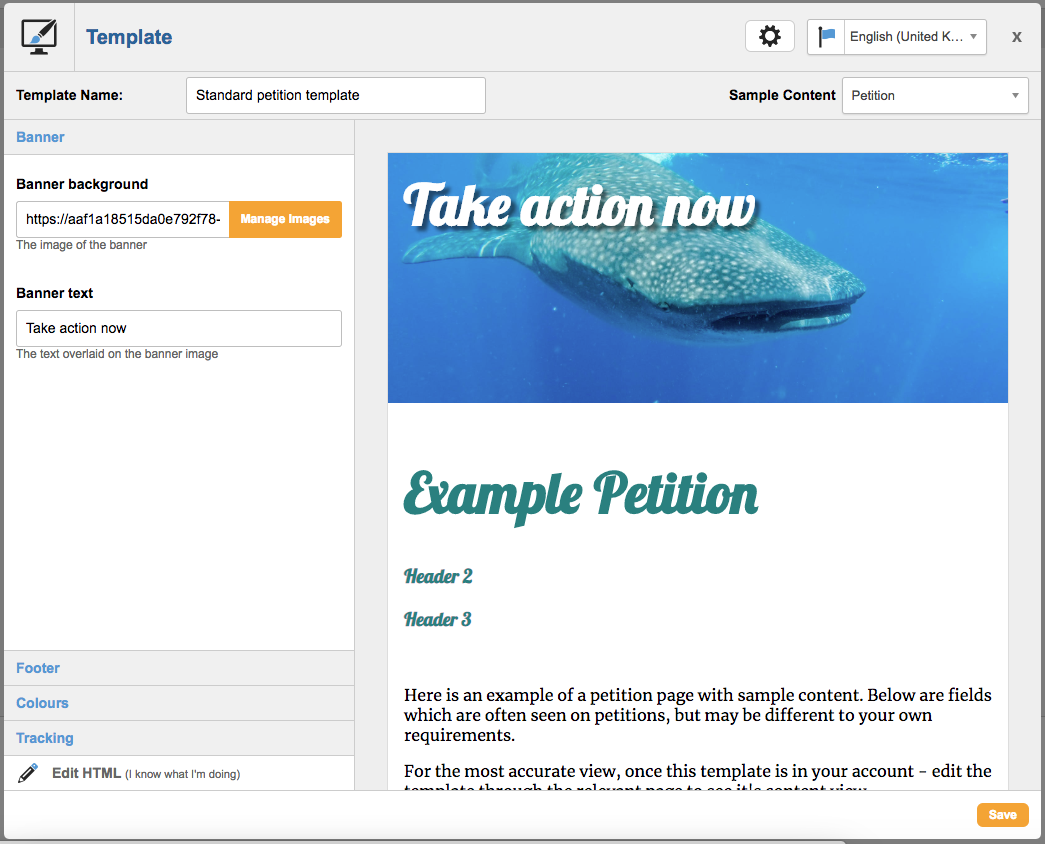This screenshot has width=1045, height=844.
Task: Open settings via the gear icon
Action: 769,36
